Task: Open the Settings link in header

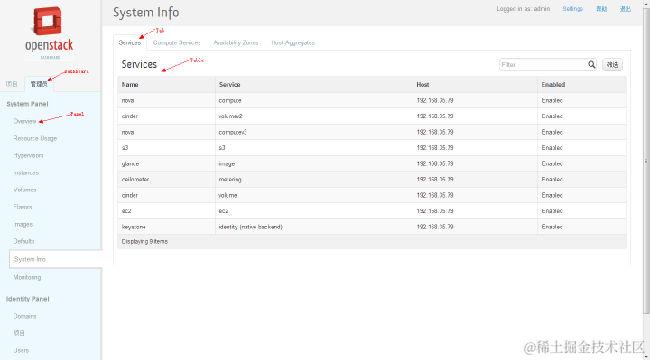Action: pyautogui.click(x=572, y=9)
